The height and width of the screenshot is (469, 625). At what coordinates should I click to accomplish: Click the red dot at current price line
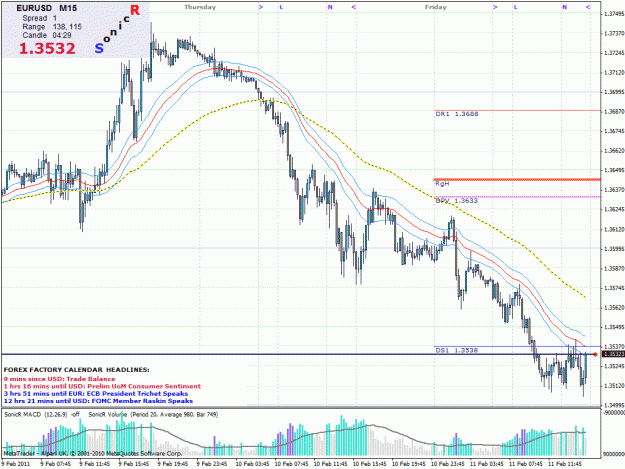coord(596,354)
